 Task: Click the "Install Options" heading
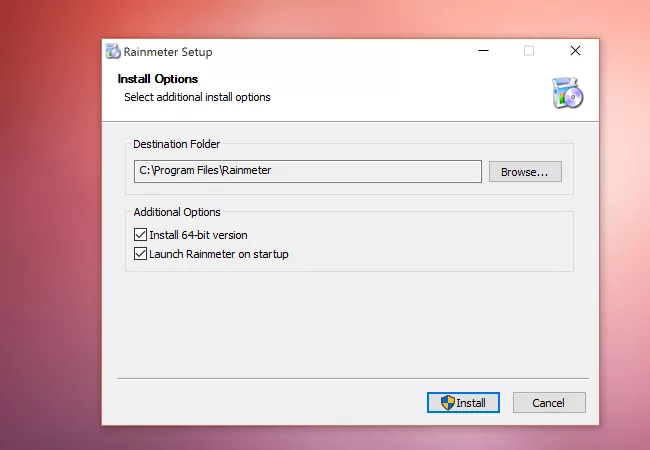(158, 79)
